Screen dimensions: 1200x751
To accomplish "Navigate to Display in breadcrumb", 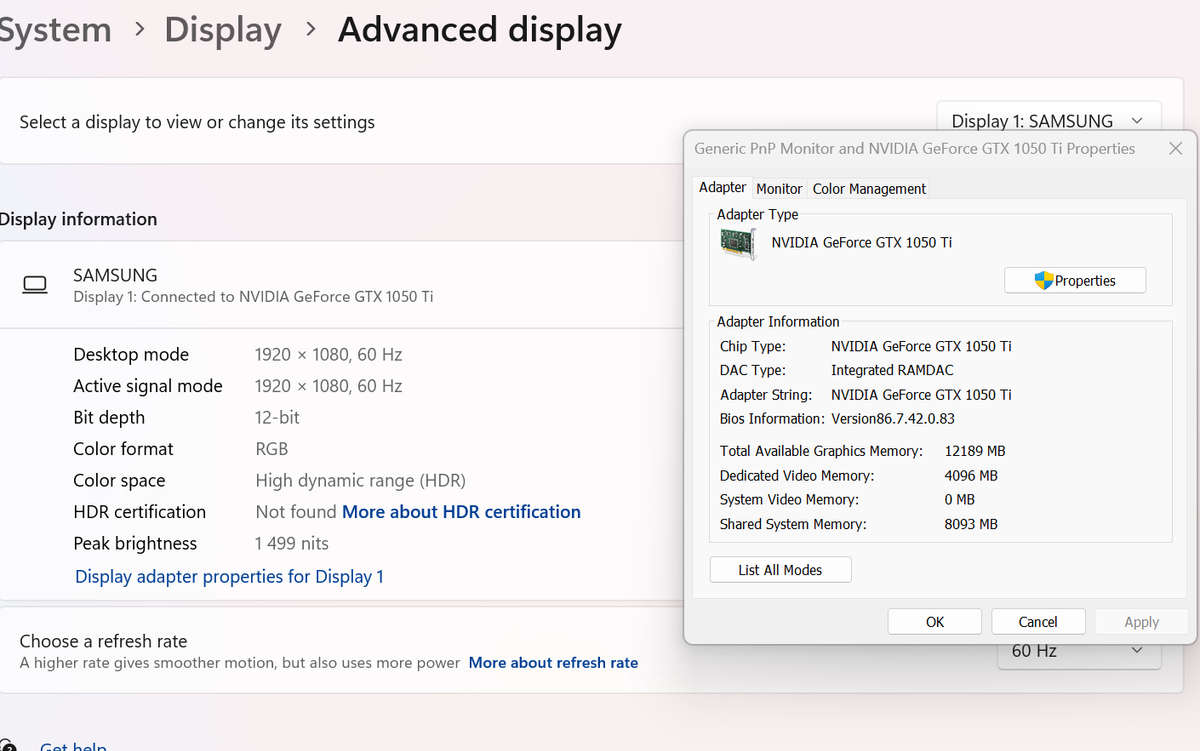I will [x=222, y=30].
